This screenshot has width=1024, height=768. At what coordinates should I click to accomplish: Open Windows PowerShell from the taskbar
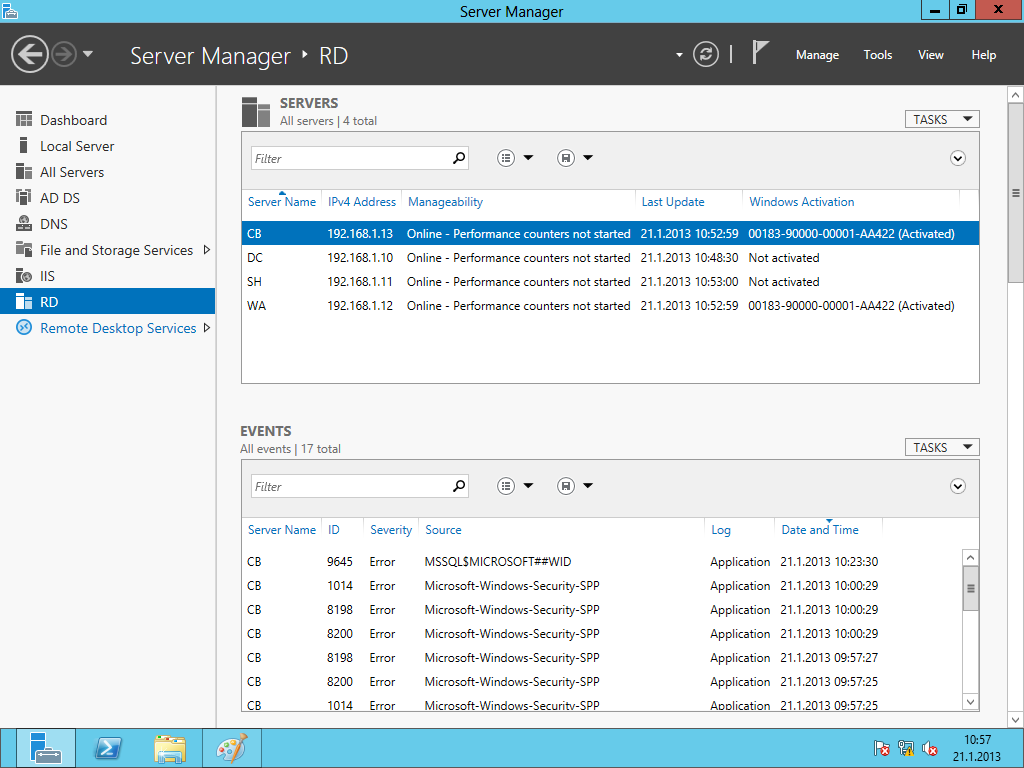(107, 747)
